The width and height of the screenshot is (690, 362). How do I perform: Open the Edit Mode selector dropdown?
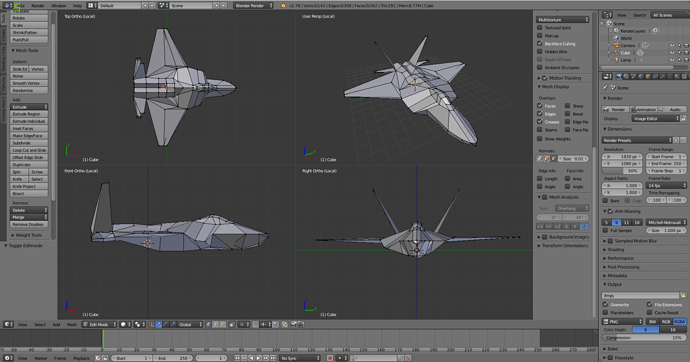99,325
